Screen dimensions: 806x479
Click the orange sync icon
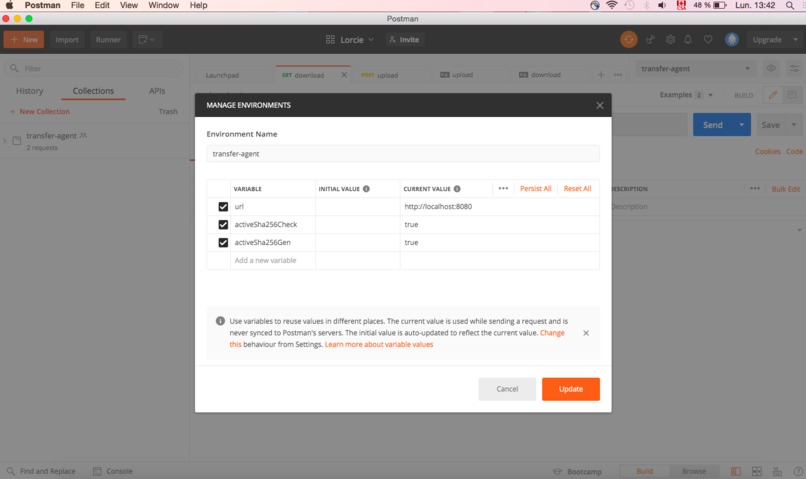click(x=629, y=40)
